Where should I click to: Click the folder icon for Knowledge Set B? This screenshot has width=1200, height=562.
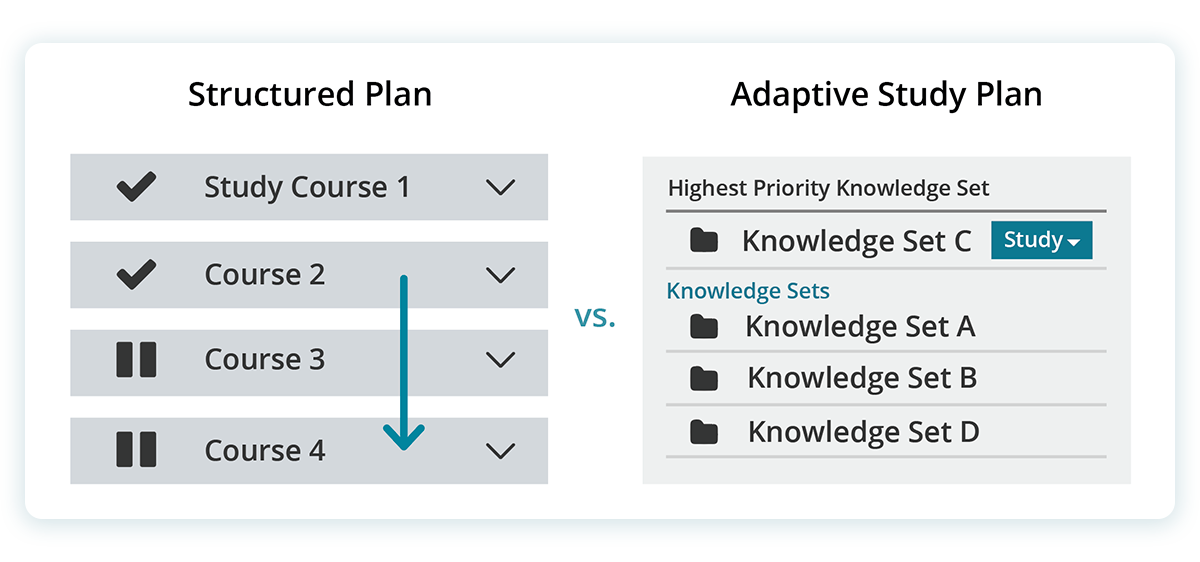[x=704, y=378]
